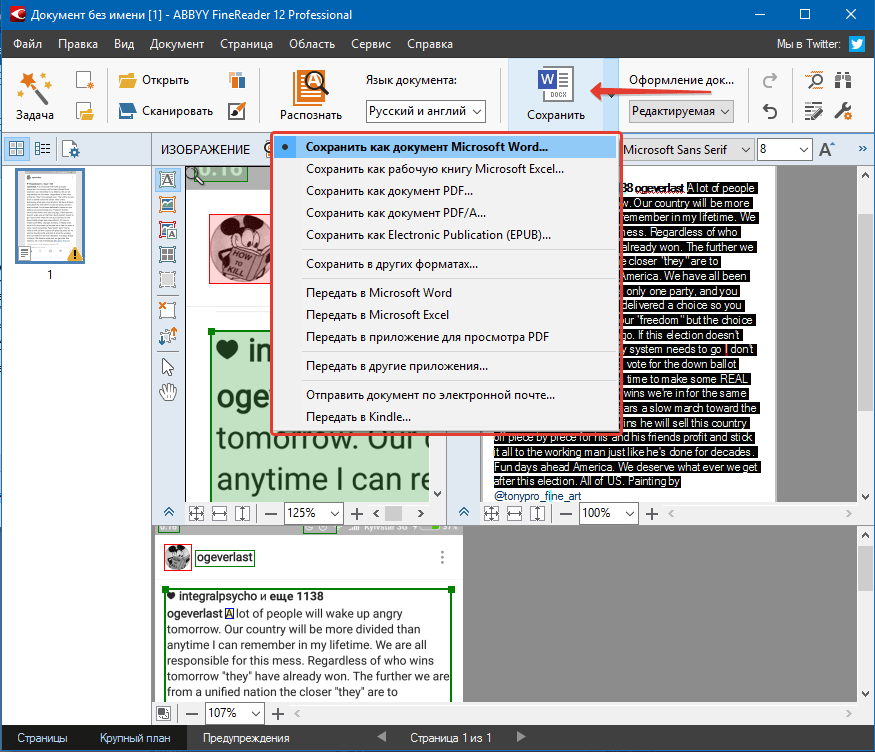Expand the Редактируемая layout mode dropdown
The image size is (875, 752).
[x=680, y=111]
